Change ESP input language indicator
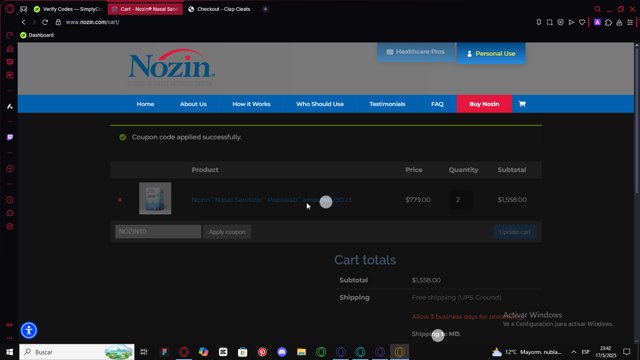This screenshot has height=360, width=640. pyautogui.click(x=586, y=352)
